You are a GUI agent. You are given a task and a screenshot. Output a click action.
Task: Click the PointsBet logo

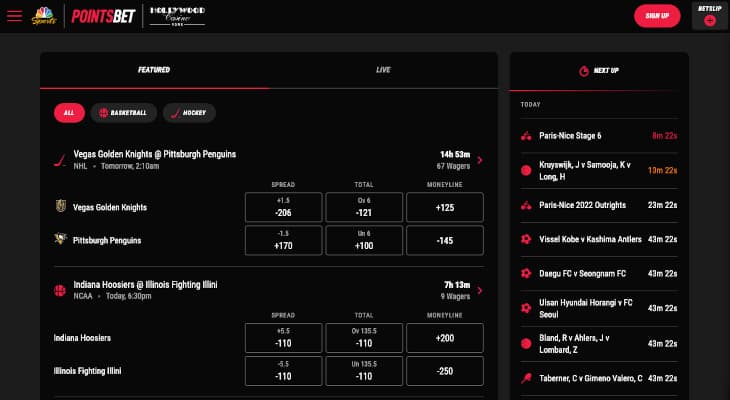coord(103,16)
